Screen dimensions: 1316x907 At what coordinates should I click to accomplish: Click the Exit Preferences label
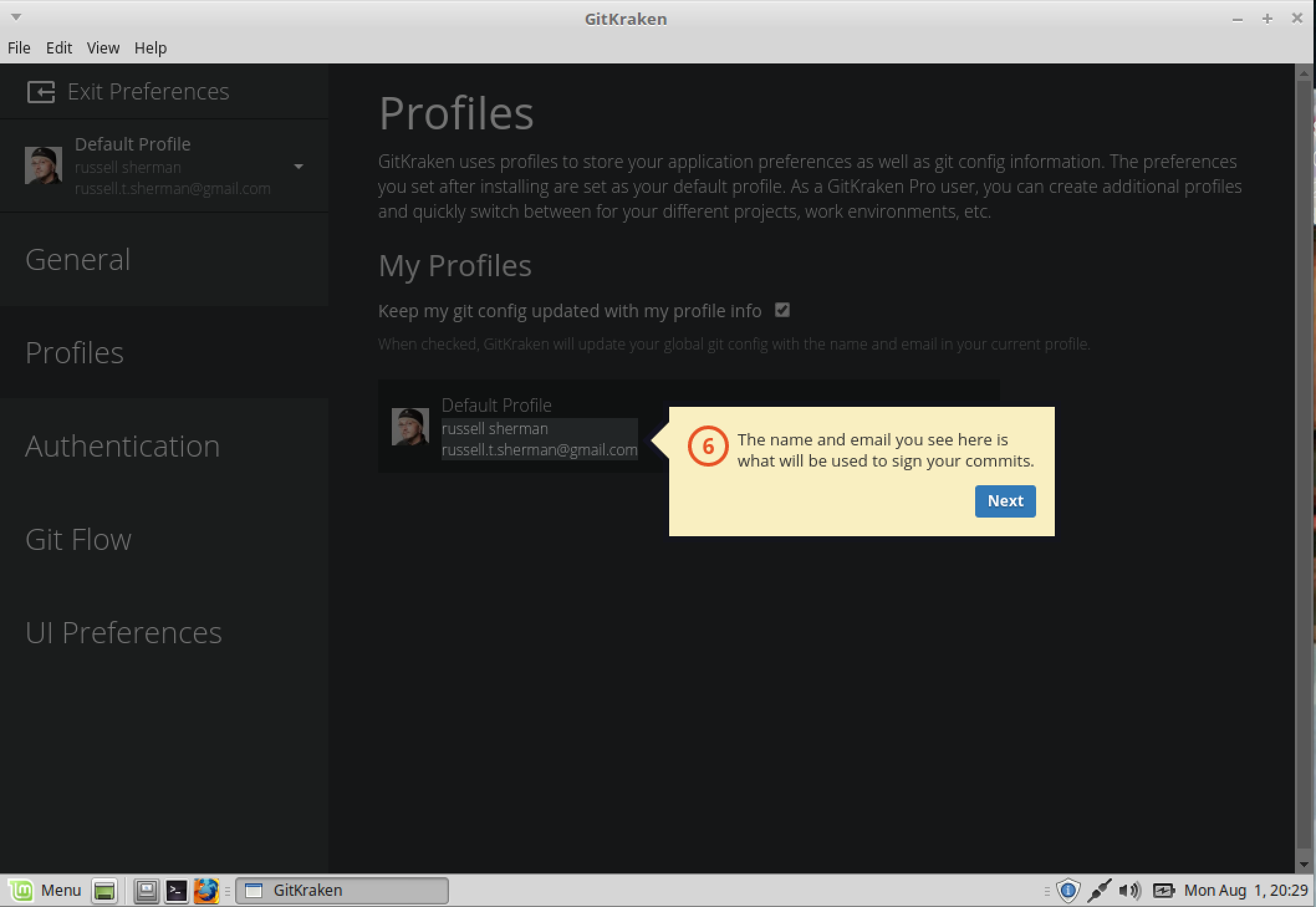coord(149,92)
